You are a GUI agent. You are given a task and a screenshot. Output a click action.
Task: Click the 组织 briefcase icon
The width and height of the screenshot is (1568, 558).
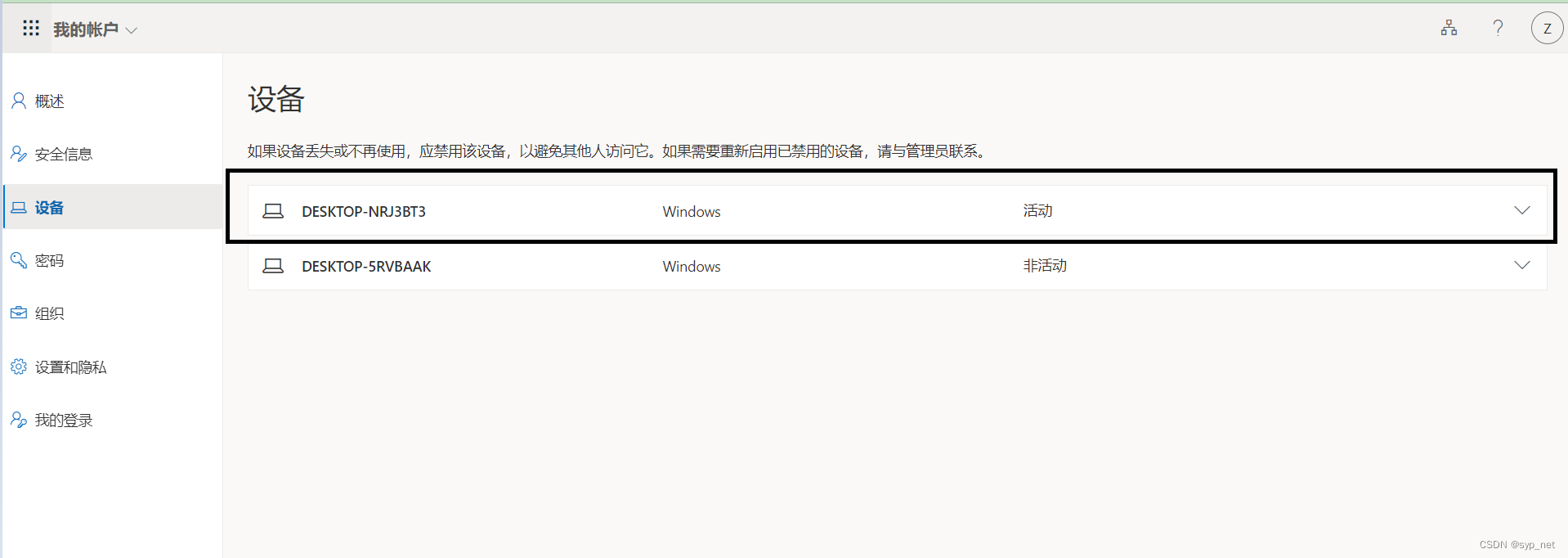pos(18,313)
